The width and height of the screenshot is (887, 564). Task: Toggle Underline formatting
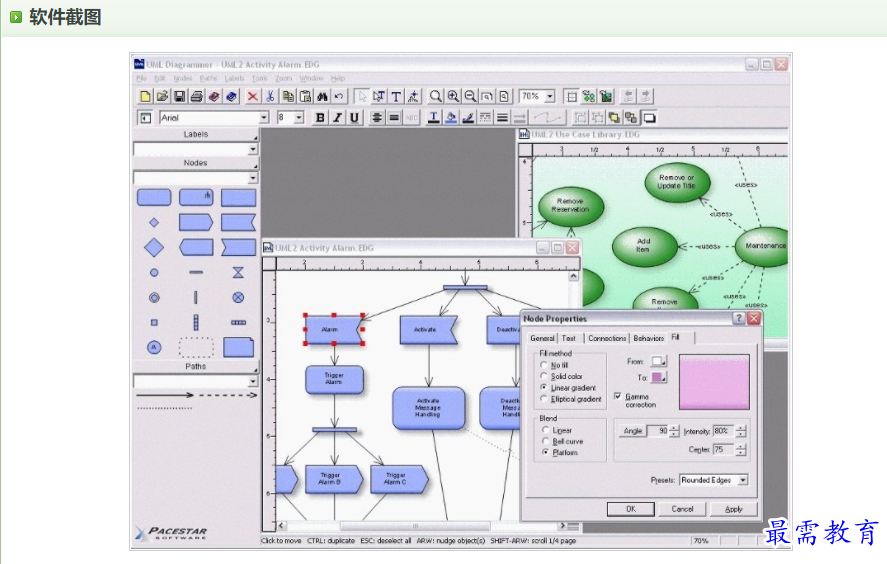coord(355,118)
